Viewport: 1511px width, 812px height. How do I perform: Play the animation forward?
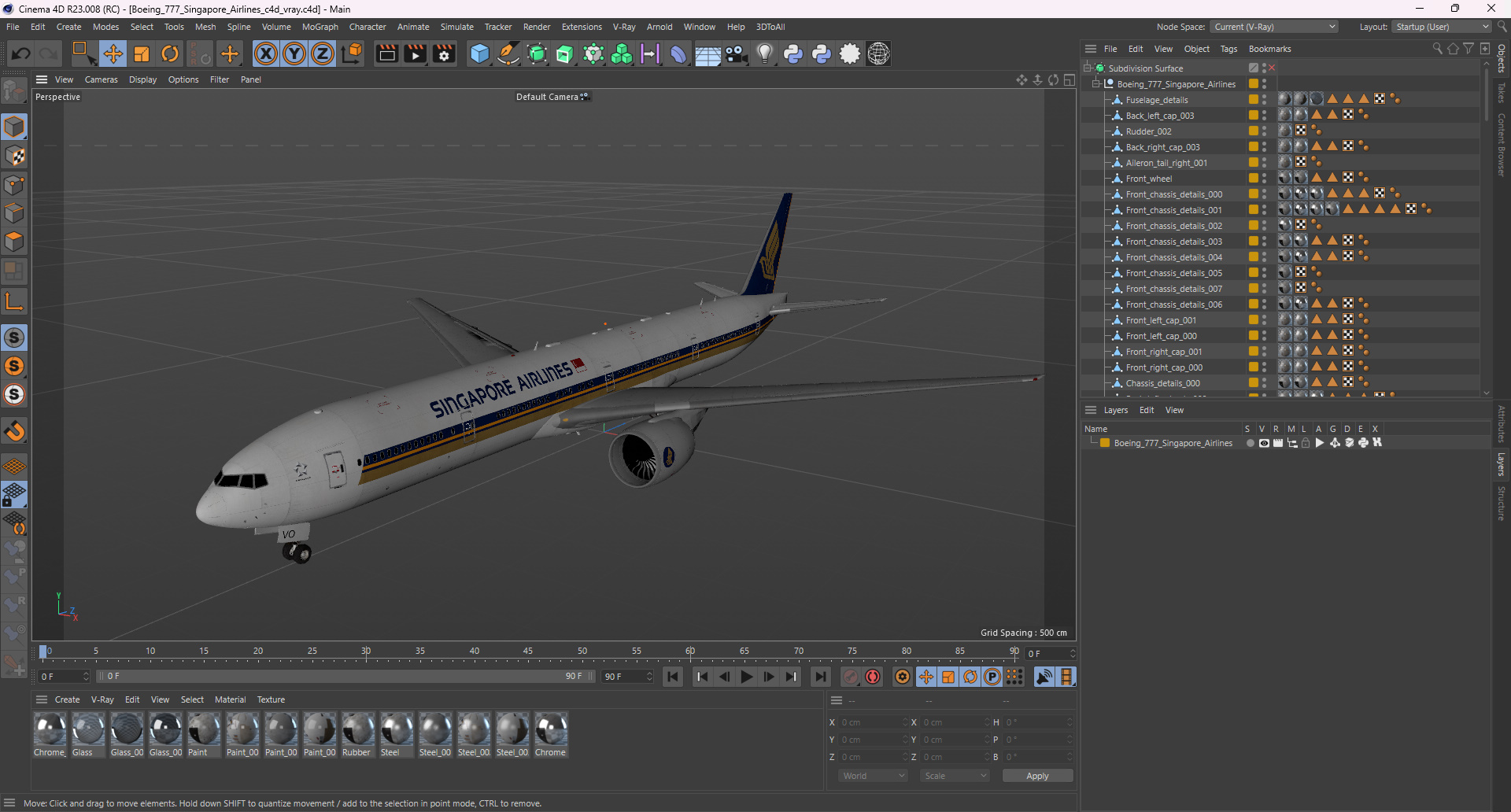pyautogui.click(x=747, y=677)
